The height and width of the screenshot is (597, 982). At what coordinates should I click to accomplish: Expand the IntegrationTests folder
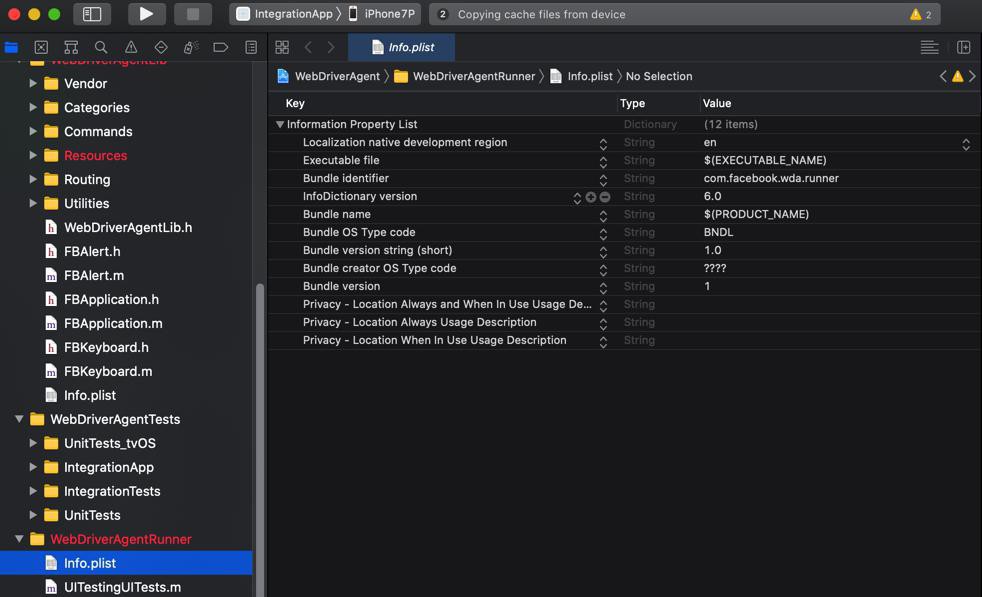(x=33, y=491)
